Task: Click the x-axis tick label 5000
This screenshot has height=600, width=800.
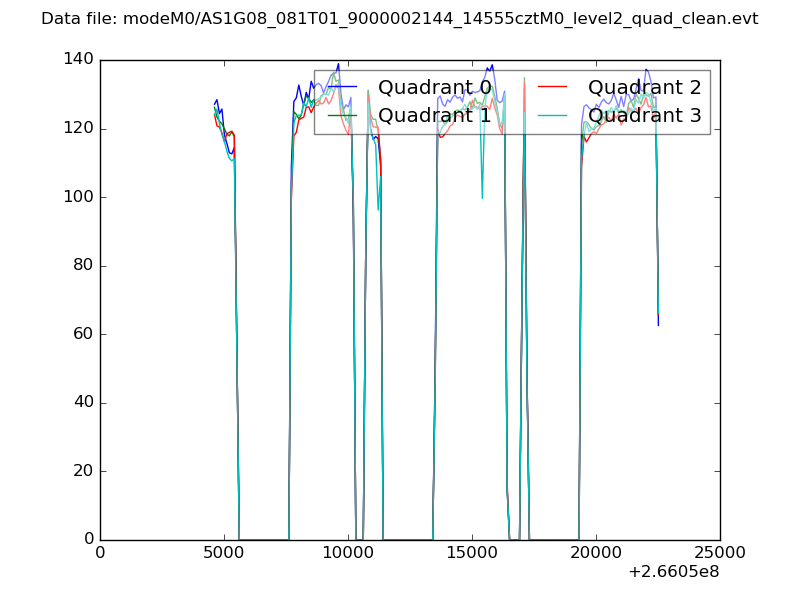Action: (x=224, y=553)
